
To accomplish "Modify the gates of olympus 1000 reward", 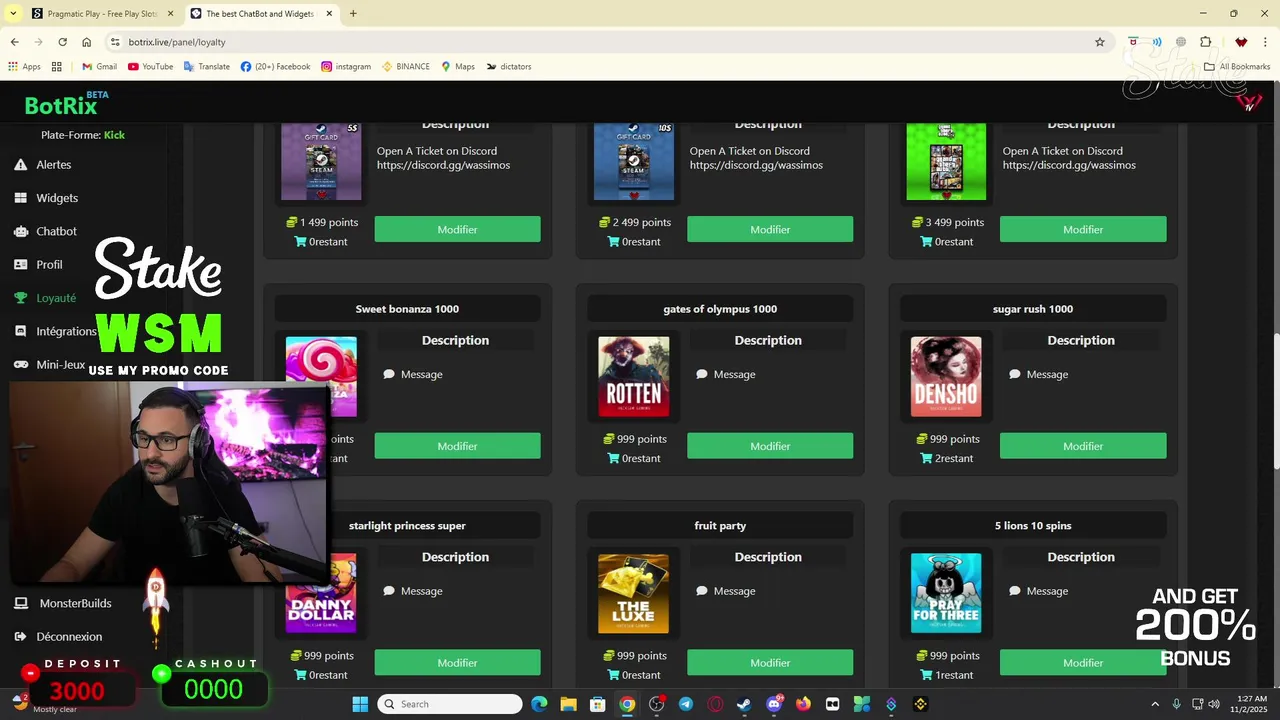I will tap(770, 446).
